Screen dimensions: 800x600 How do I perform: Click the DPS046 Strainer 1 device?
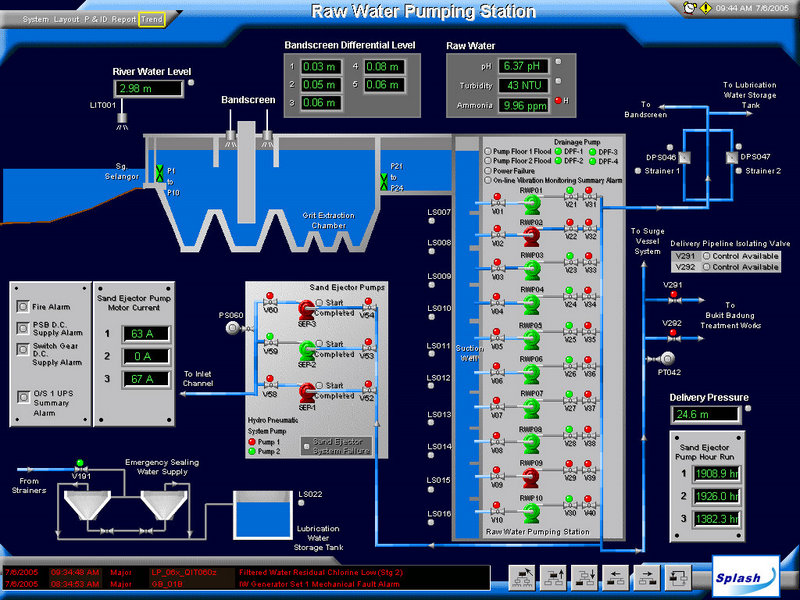click(684, 158)
